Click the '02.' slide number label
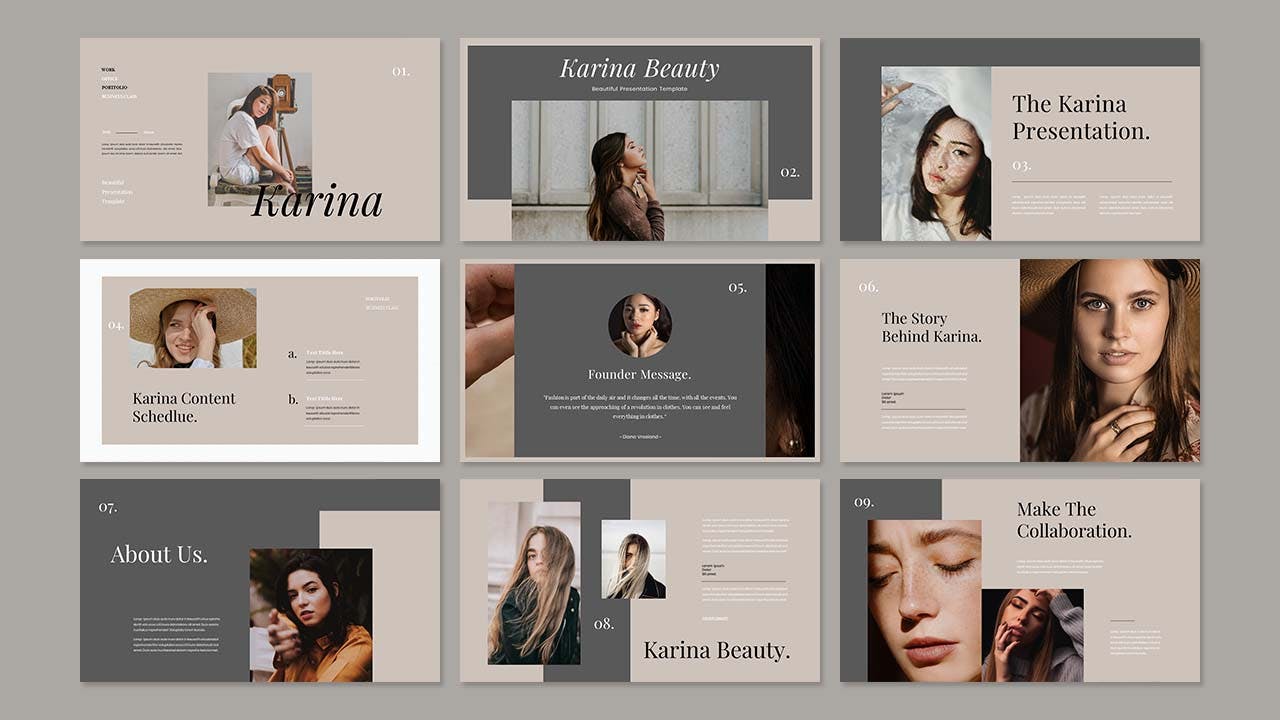 (x=790, y=172)
